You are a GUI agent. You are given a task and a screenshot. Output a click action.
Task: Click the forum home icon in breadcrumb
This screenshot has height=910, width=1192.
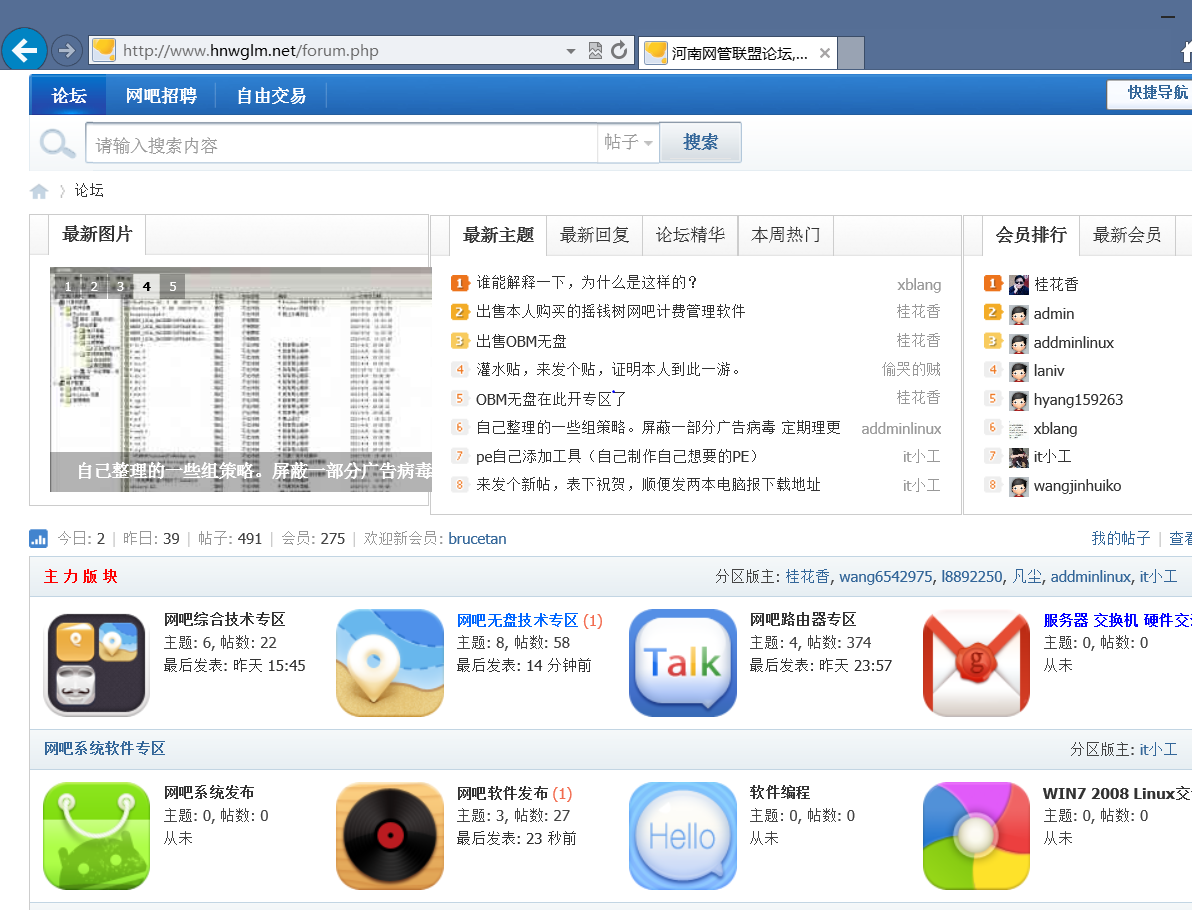39,191
